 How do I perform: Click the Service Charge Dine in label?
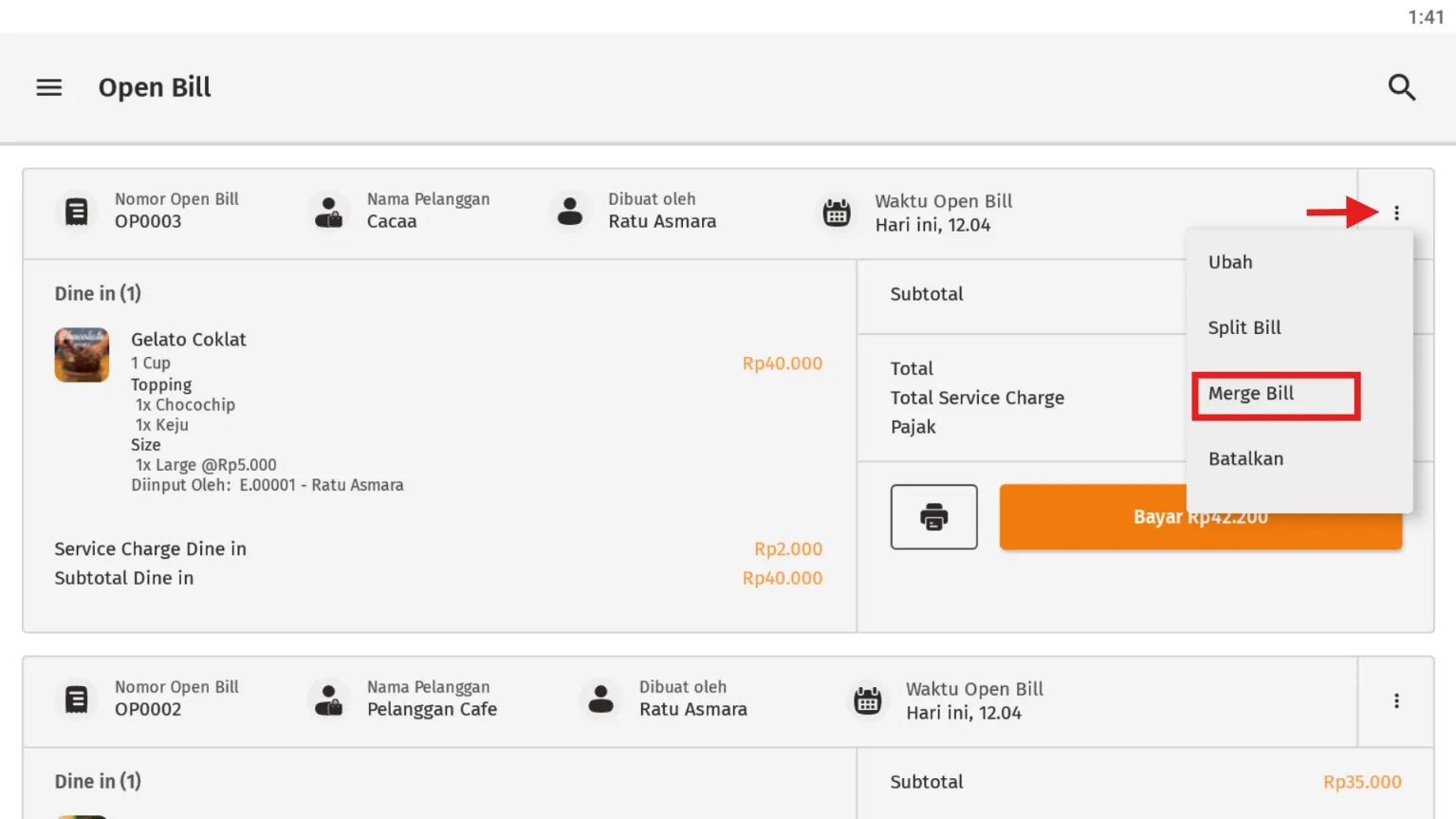pos(150,549)
